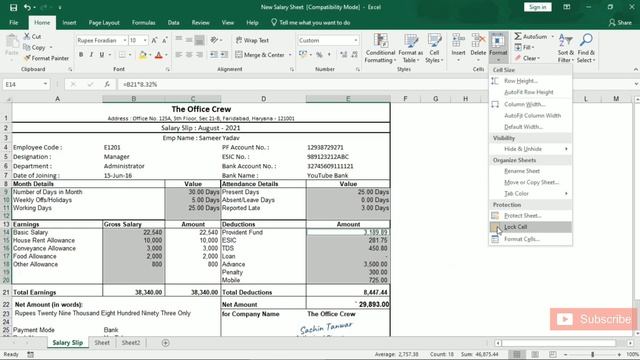Click Increase Indent icon
The width and height of the screenshot is (640, 360).
(x=224, y=55)
